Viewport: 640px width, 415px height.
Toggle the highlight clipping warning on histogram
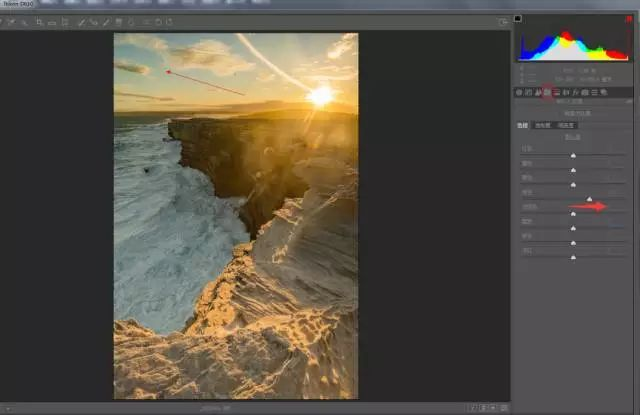coord(629,18)
